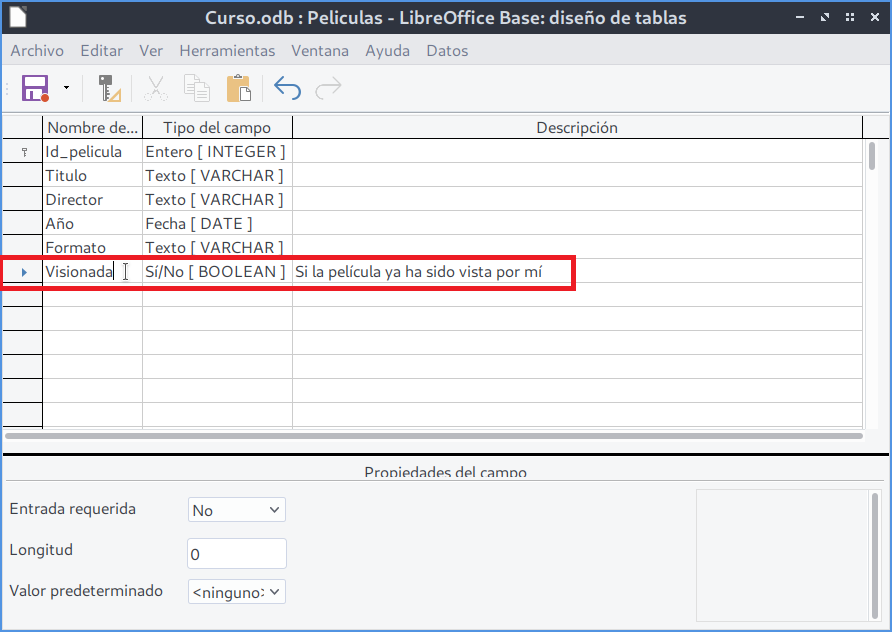This screenshot has height=632, width=892.
Task: Click the Paste clipboard icon
Action: coord(238,89)
